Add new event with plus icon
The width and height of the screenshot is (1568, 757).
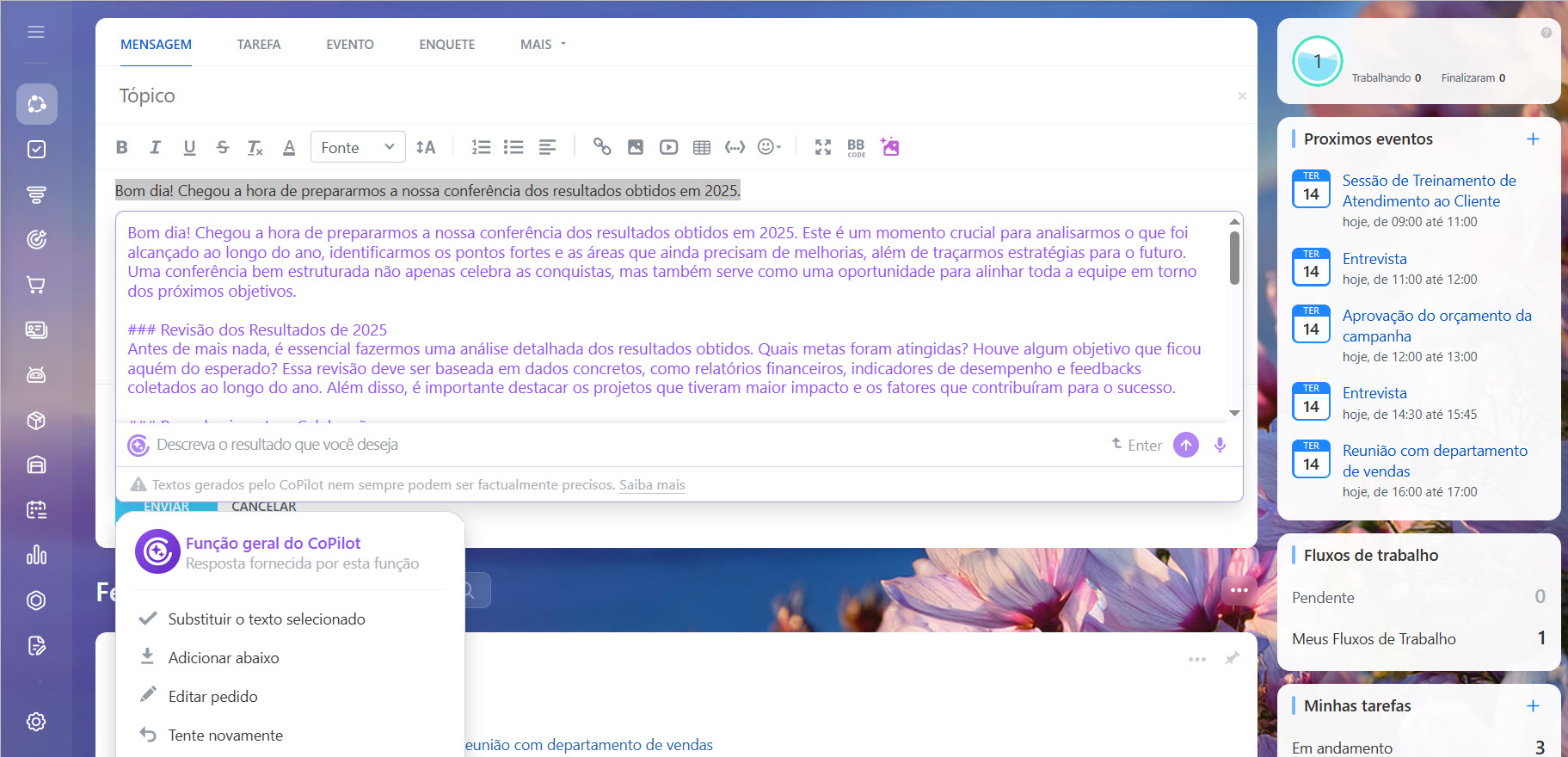click(x=1533, y=139)
